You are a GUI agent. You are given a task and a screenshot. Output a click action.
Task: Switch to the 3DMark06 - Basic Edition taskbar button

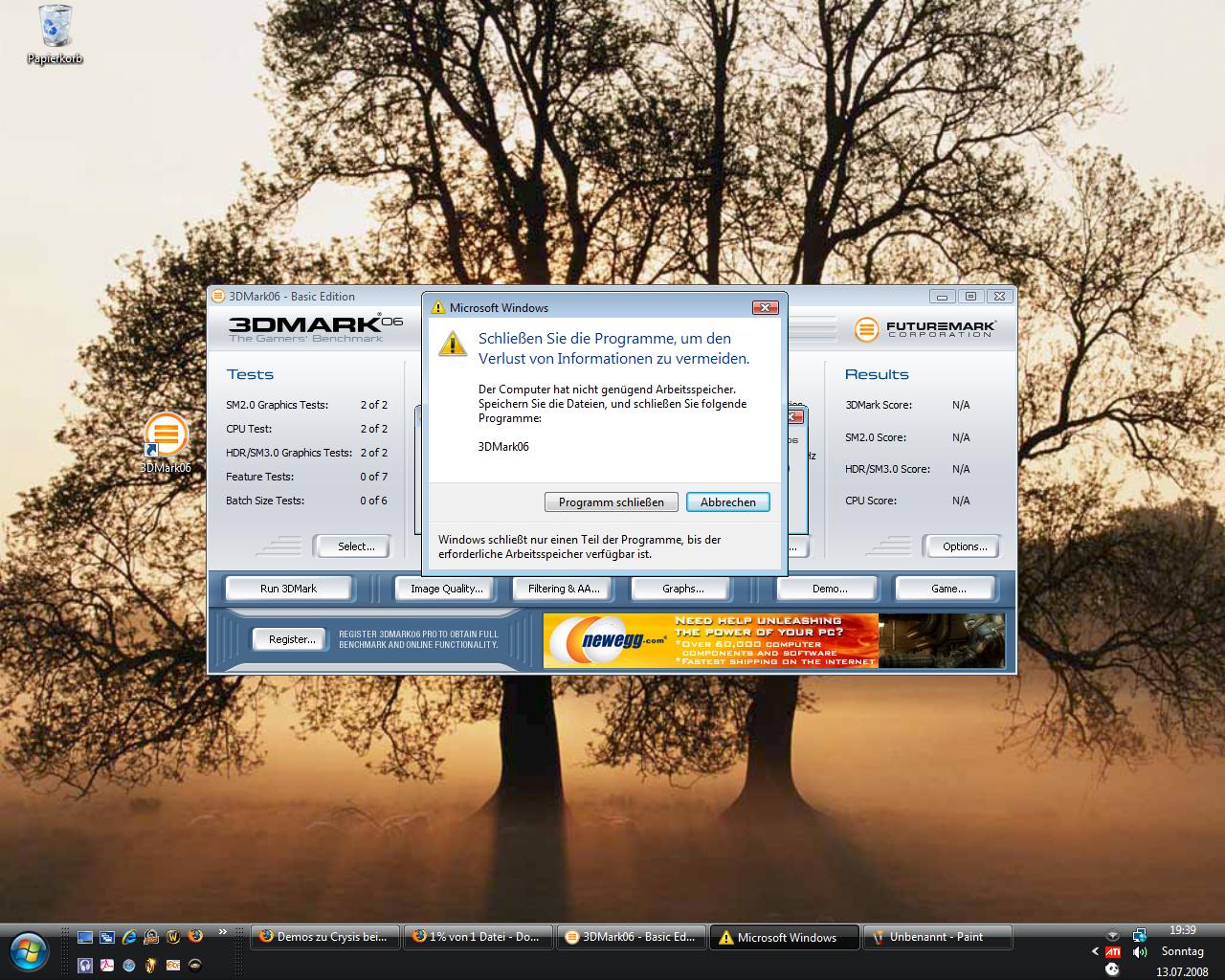(632, 937)
